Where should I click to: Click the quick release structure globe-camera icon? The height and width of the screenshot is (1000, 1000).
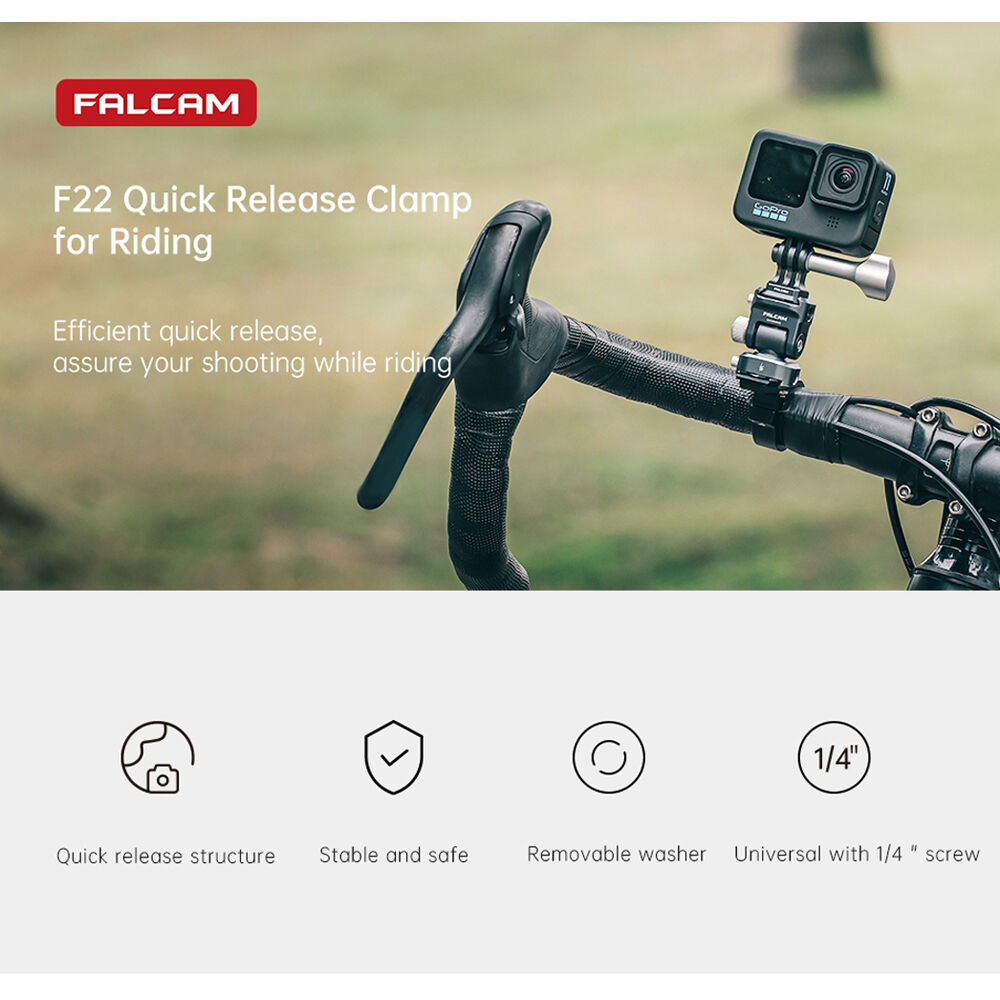coord(158,757)
